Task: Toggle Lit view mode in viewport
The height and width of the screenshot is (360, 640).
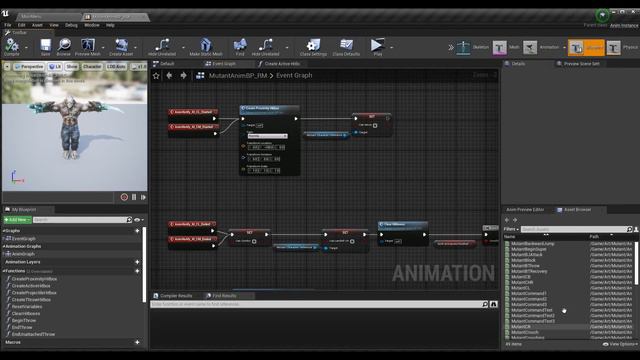Action: click(x=55, y=67)
